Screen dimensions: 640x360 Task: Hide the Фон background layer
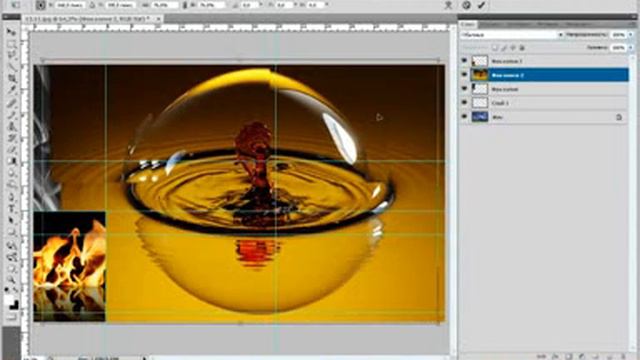(x=464, y=117)
